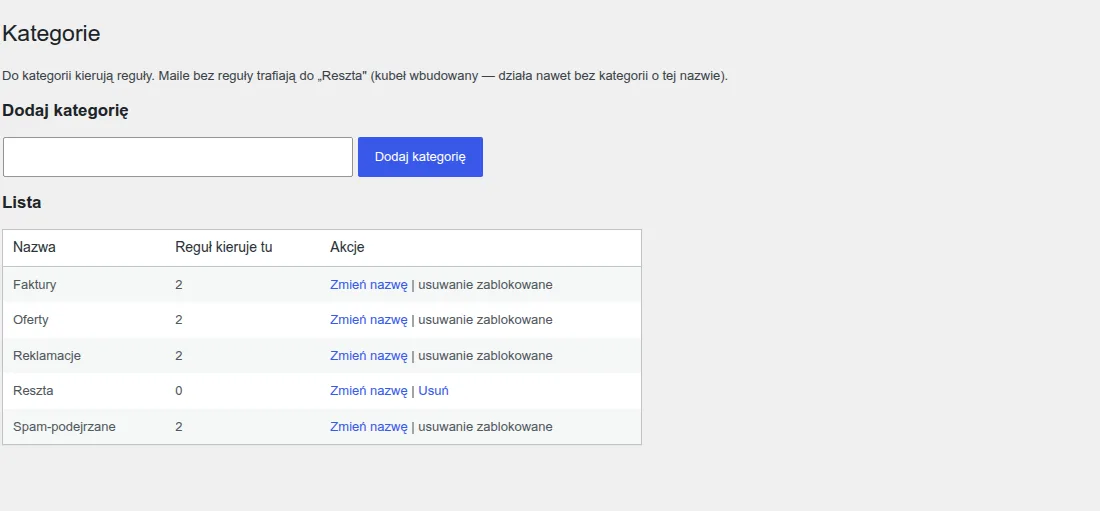
Task: Click the new category name input field
Action: click(177, 157)
